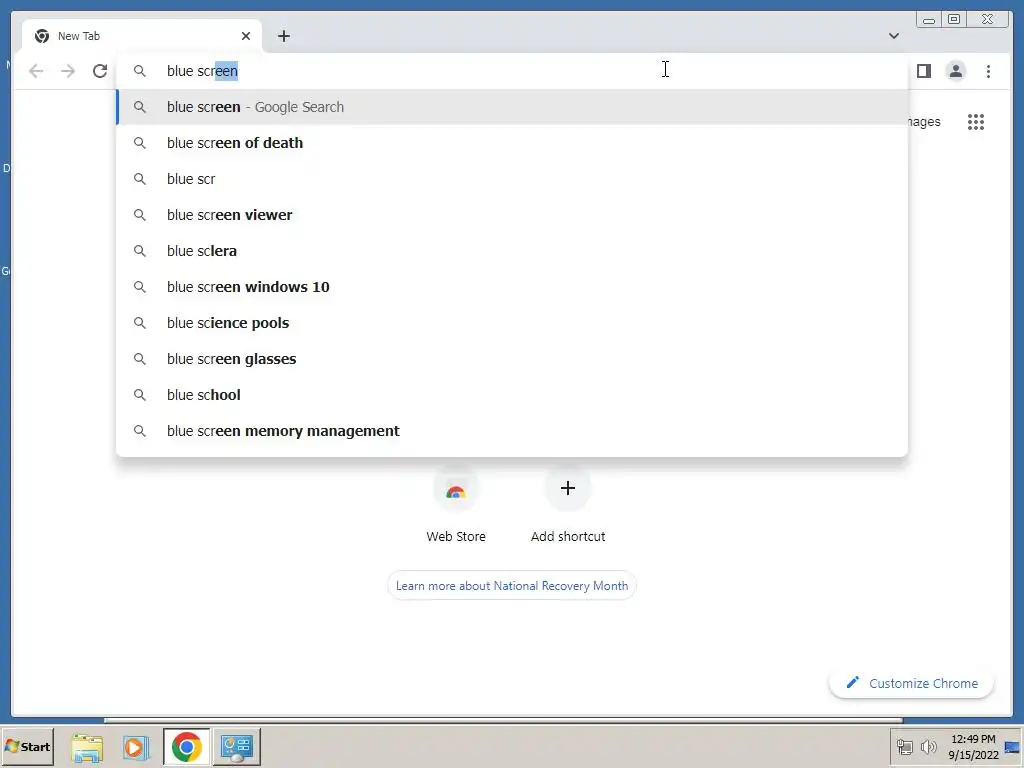
Task: Click the back navigation arrow
Action: point(36,71)
